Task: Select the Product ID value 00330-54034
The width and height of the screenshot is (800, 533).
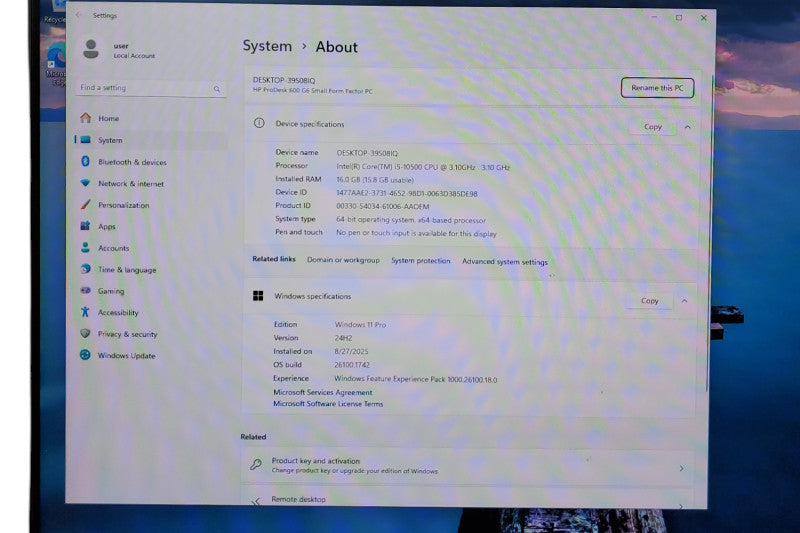Action: click(x=382, y=206)
